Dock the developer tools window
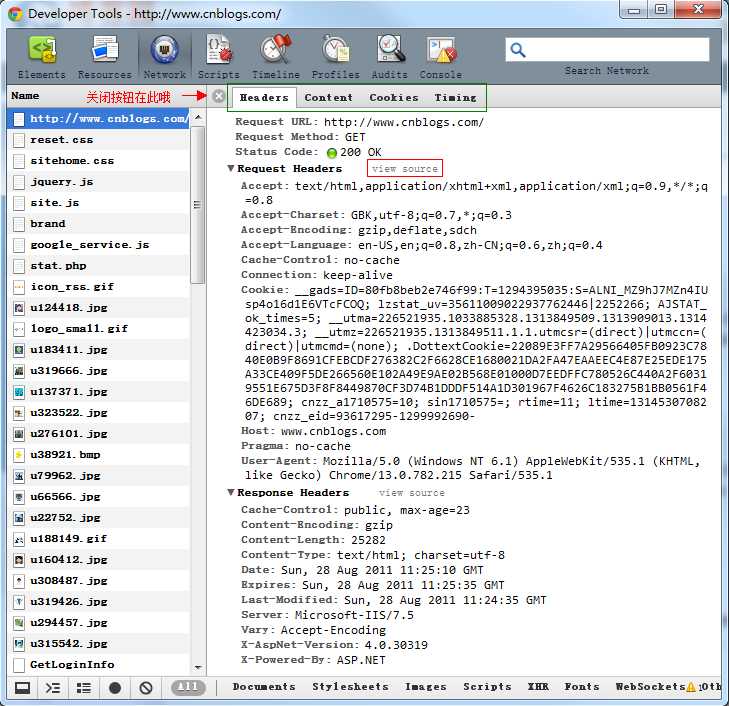This screenshot has height=706, width=729. [22, 687]
